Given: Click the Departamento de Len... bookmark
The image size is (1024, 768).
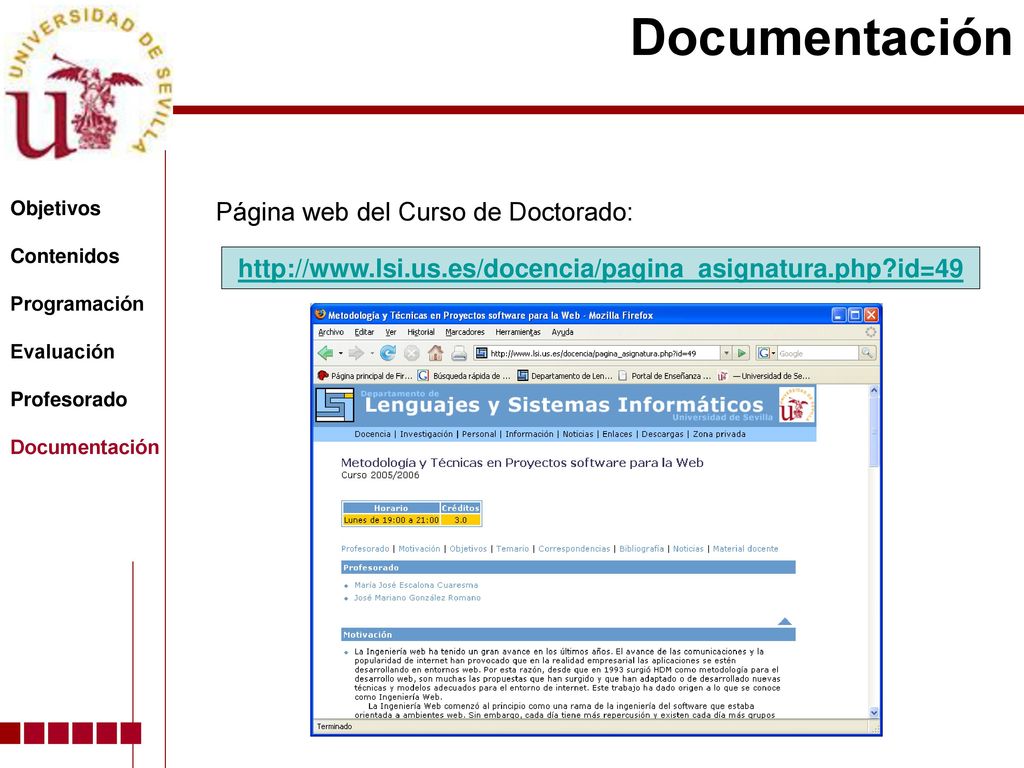Looking at the screenshot, I should (565, 376).
